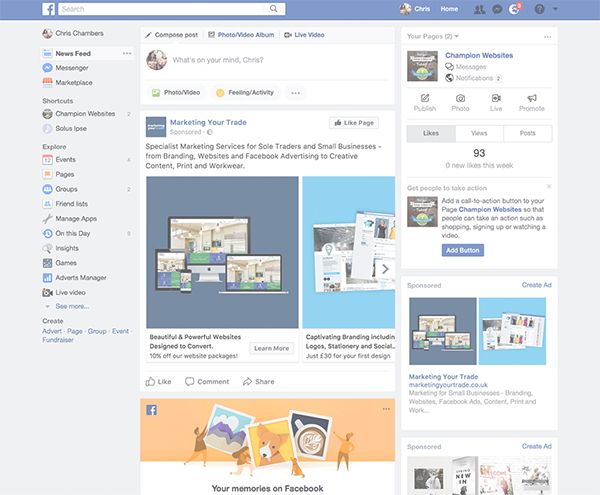Image resolution: width=600 pixels, height=495 pixels.
Task: Open the marketingyourtrade.co.uk link
Action: click(x=448, y=385)
